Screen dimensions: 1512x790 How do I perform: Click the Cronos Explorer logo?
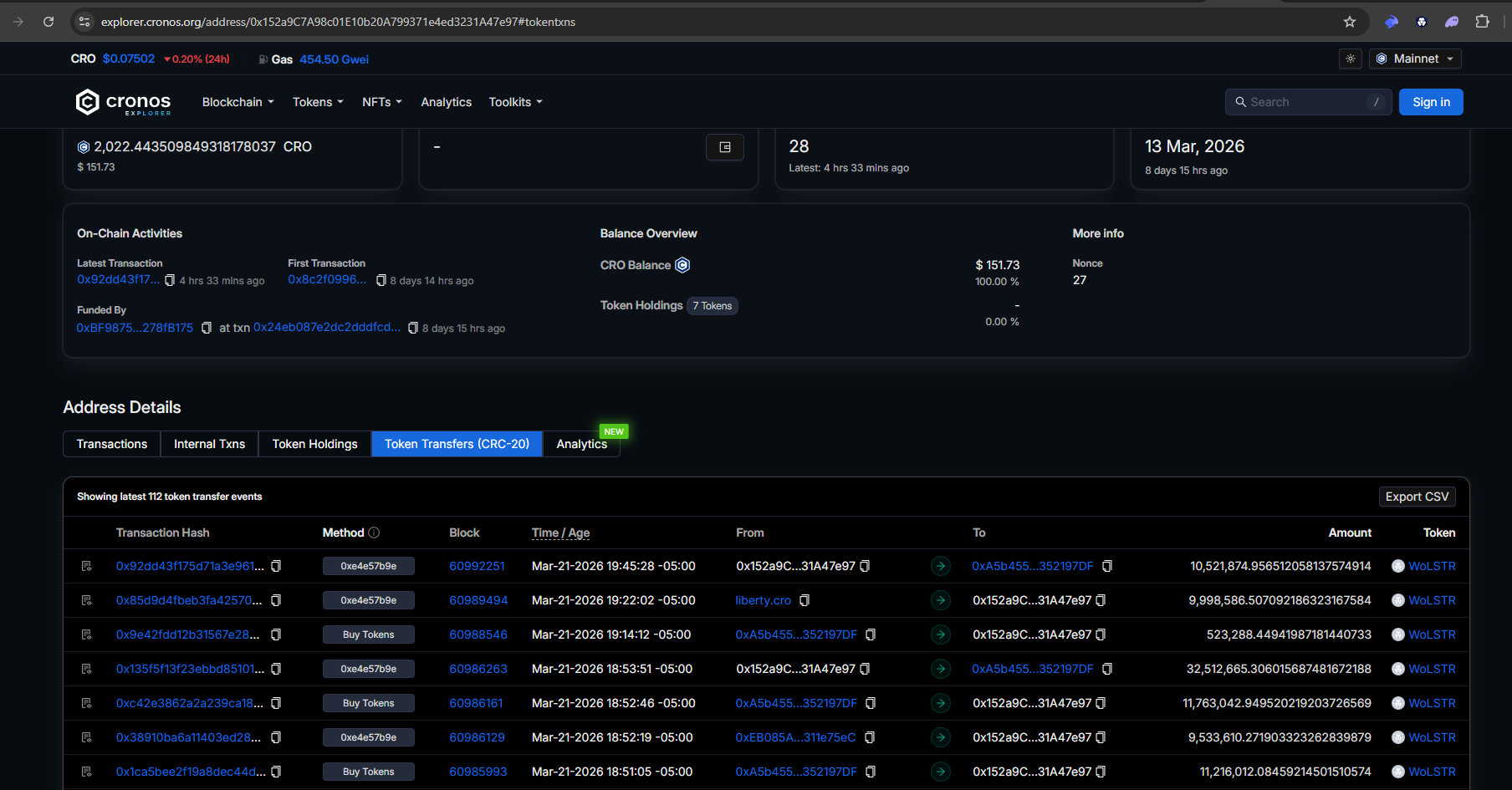tap(123, 102)
